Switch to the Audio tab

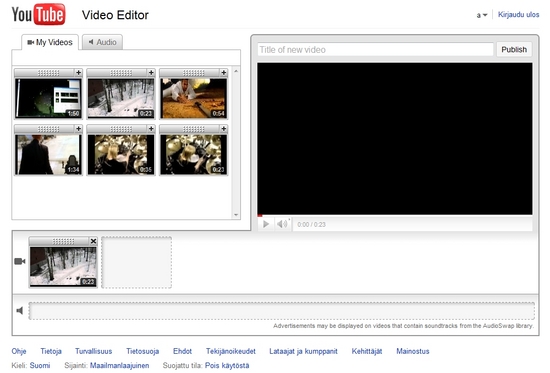[102, 42]
